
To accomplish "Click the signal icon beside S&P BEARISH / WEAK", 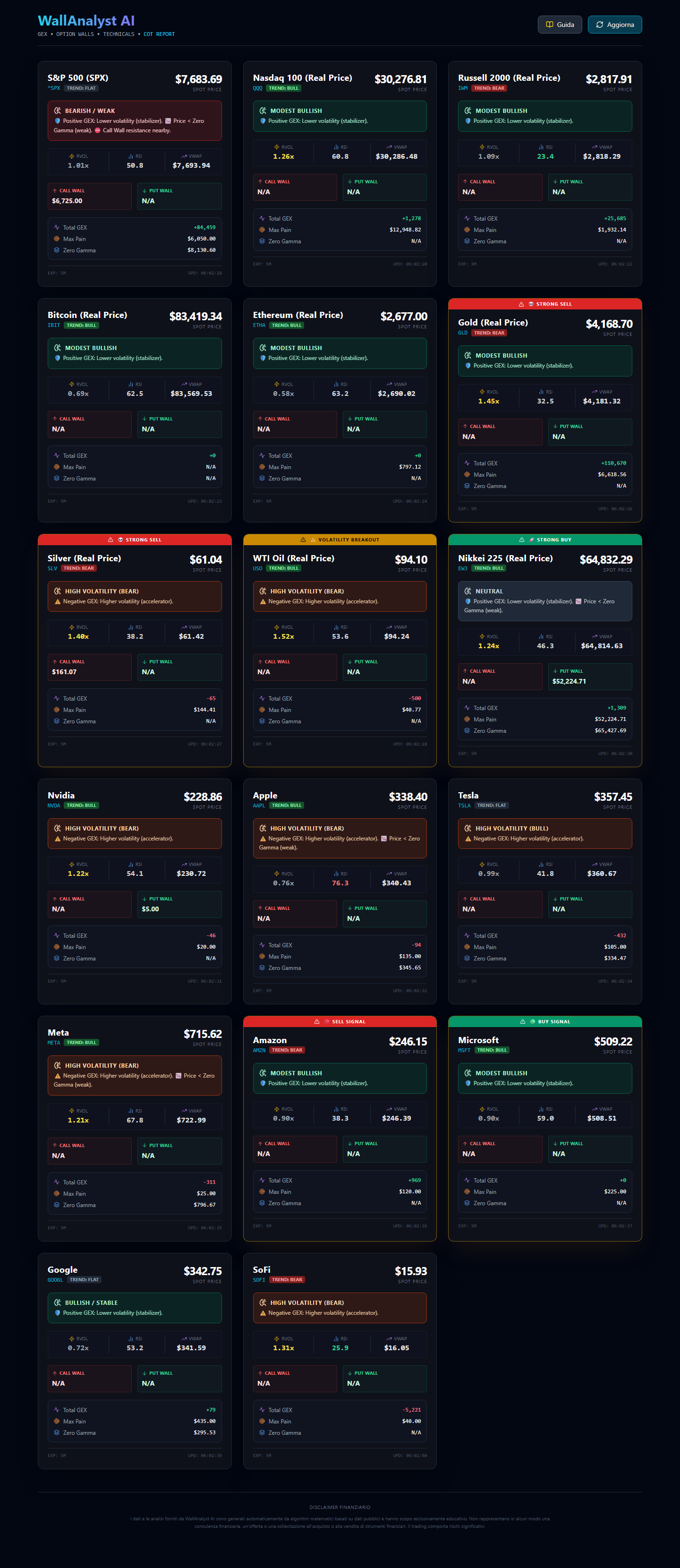I will click(58, 111).
